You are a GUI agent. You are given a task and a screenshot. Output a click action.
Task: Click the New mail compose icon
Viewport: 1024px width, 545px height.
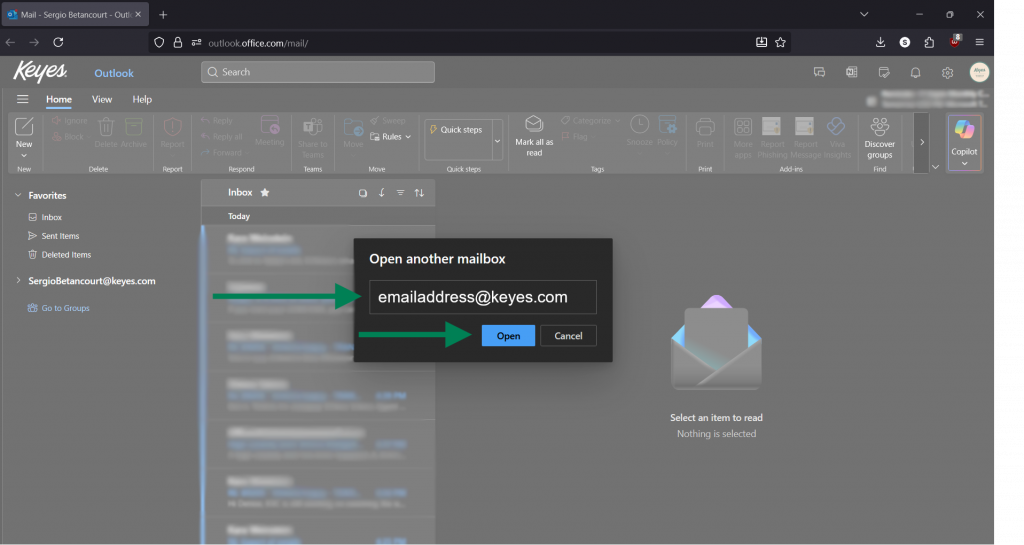click(x=24, y=127)
